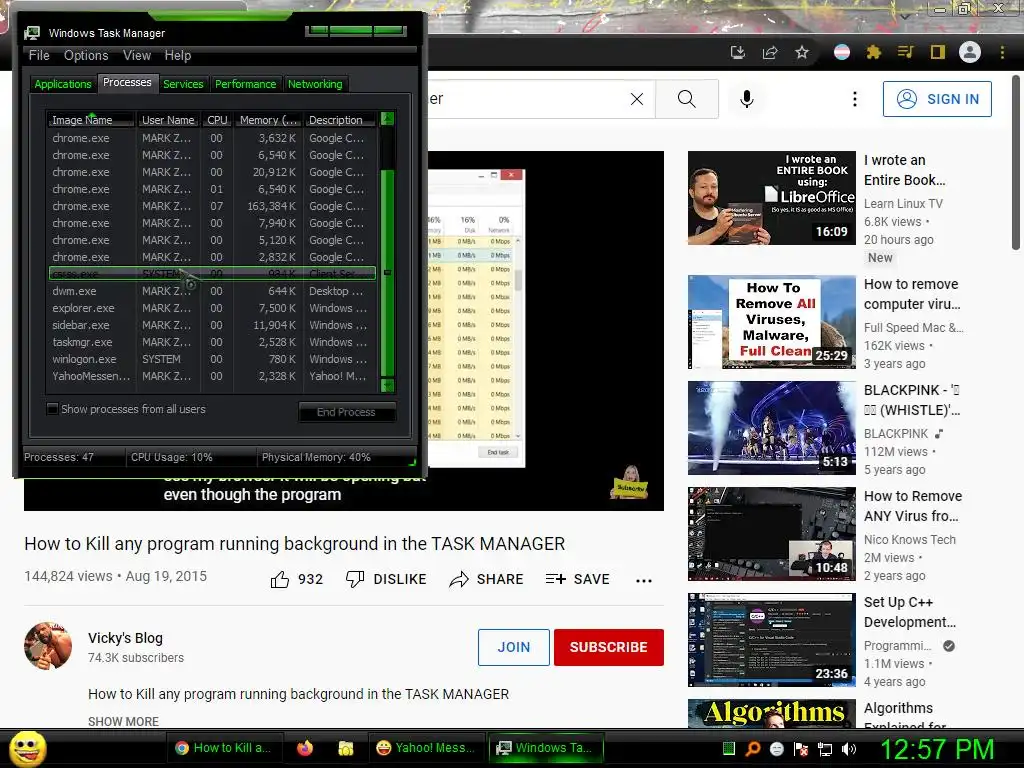
Task: Switch to Chrome How to Kill taskbar button
Action: point(223,748)
